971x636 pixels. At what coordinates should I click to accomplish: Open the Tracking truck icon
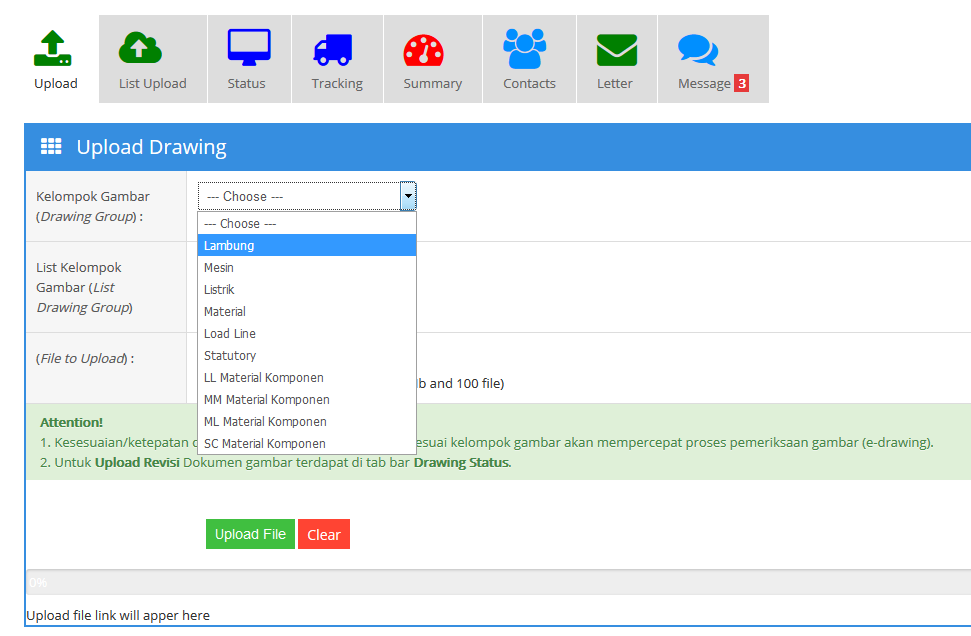click(x=333, y=48)
